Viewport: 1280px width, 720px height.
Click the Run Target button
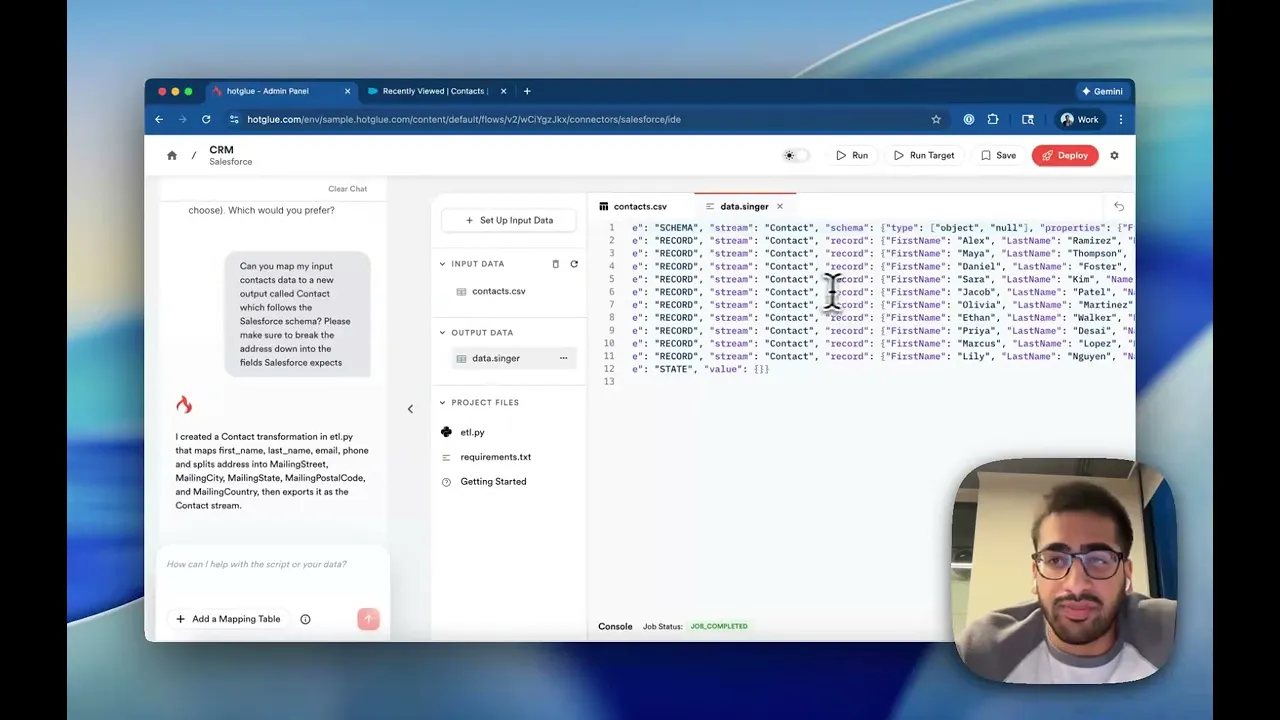tap(924, 155)
